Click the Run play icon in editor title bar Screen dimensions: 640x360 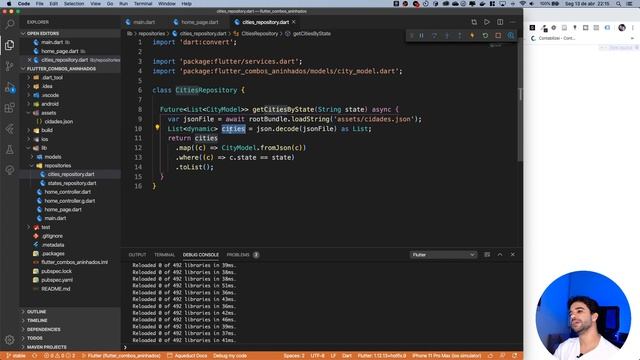click(487, 22)
